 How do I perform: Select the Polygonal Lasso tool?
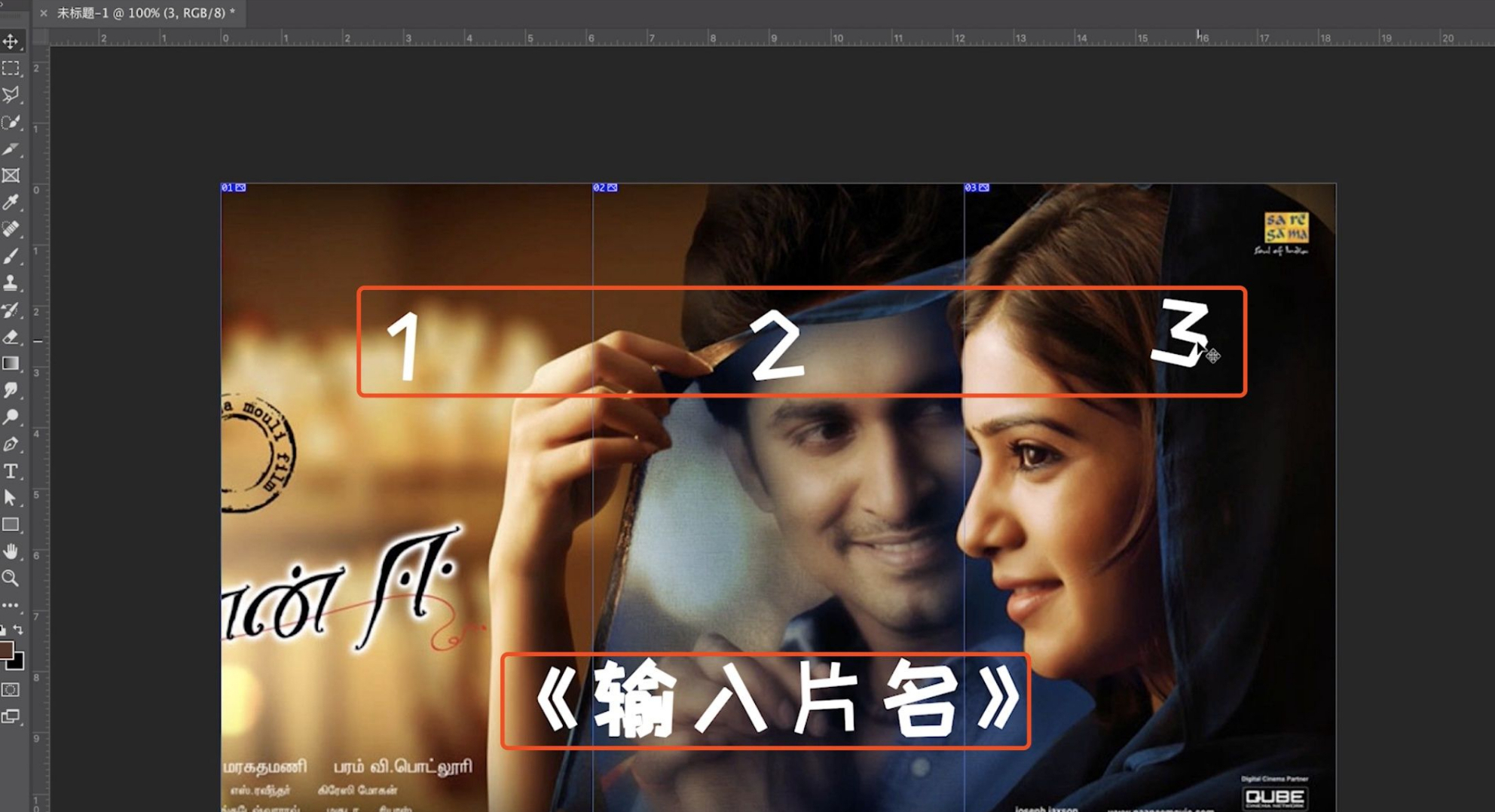pyautogui.click(x=11, y=94)
